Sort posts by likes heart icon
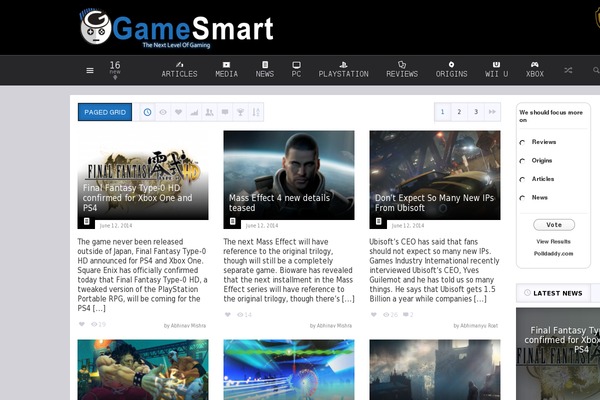Viewport: 600px width, 400px height. pyautogui.click(x=178, y=112)
